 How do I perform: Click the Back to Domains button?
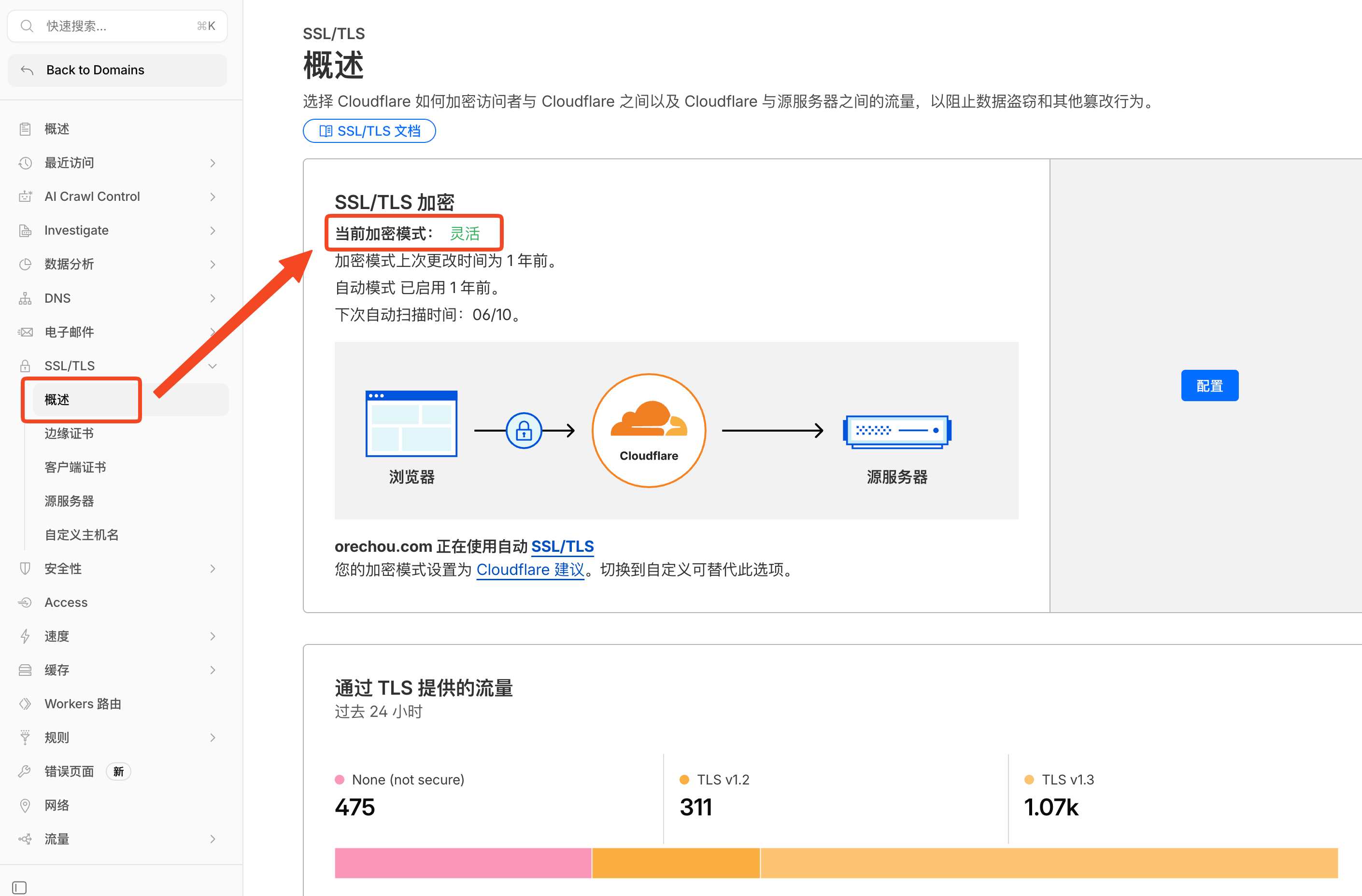[117, 70]
